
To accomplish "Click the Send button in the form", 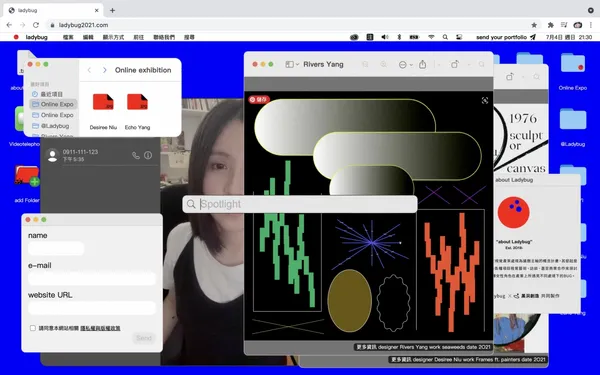I will (x=144, y=338).
